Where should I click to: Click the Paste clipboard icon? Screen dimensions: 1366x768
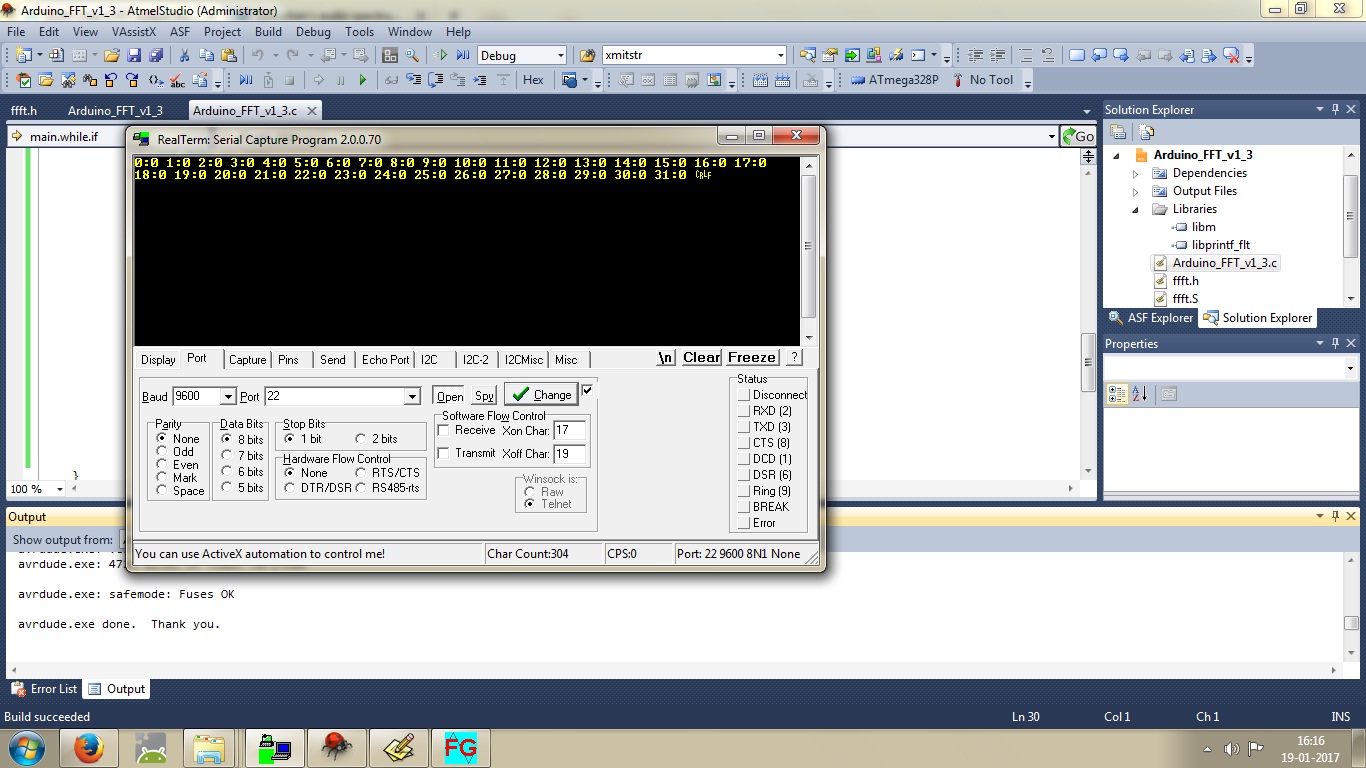tap(229, 55)
